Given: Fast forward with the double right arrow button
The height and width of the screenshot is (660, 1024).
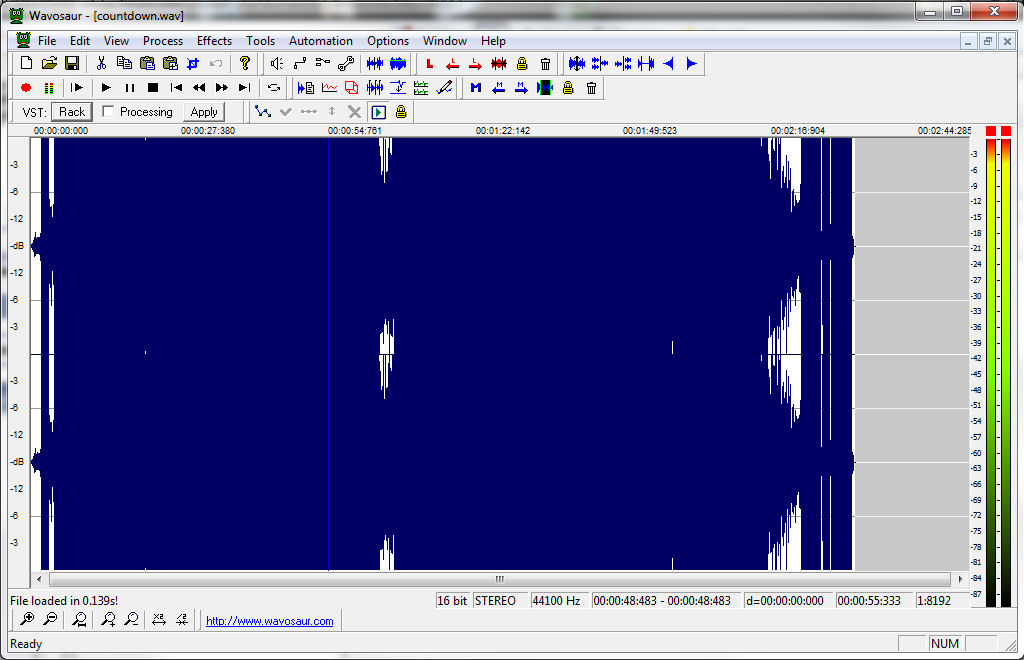Looking at the screenshot, I should click(222, 87).
